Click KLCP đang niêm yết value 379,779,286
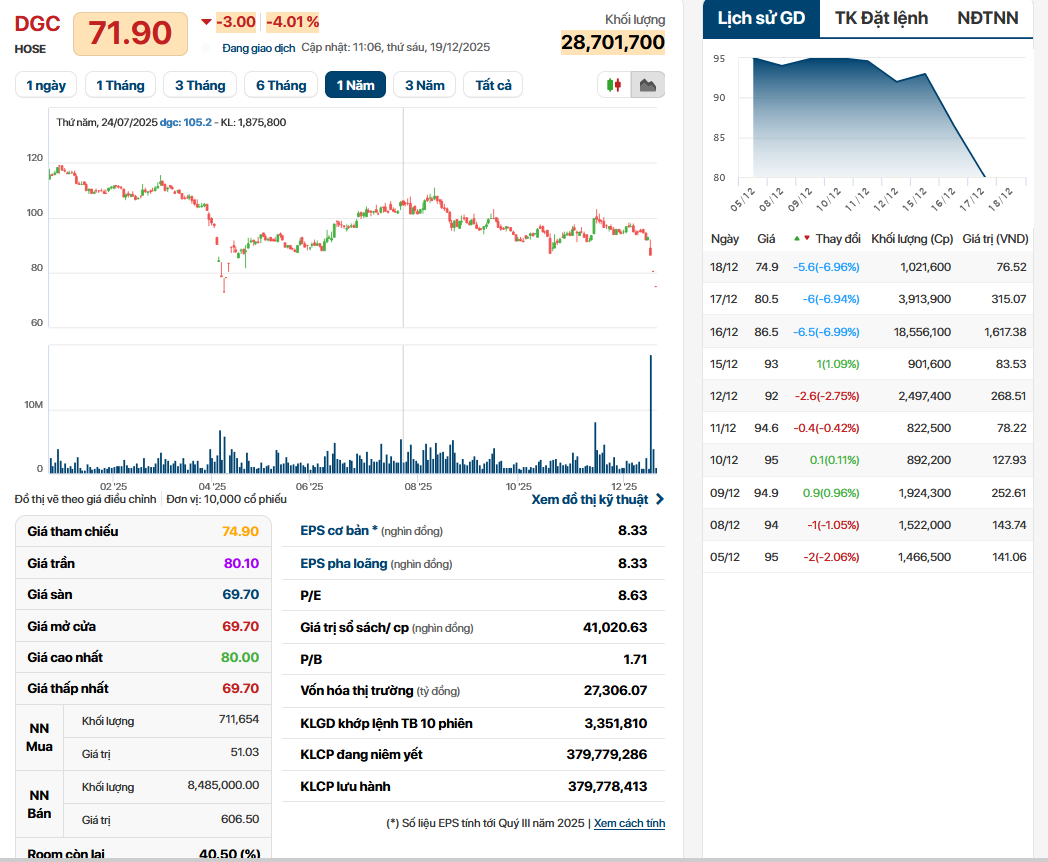This screenshot has width=1048, height=862. (x=607, y=754)
